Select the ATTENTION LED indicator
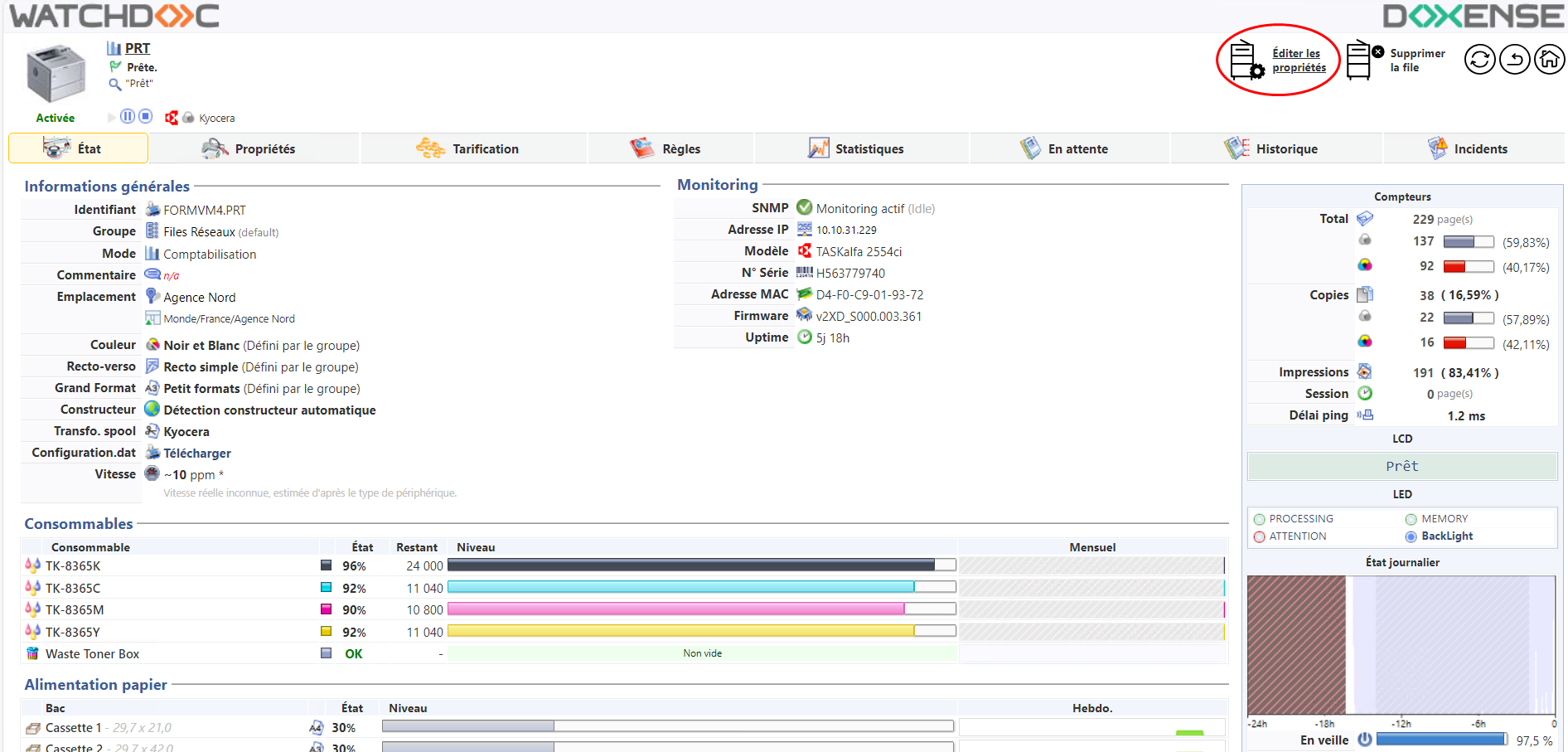The image size is (1568, 752). 1260,536
